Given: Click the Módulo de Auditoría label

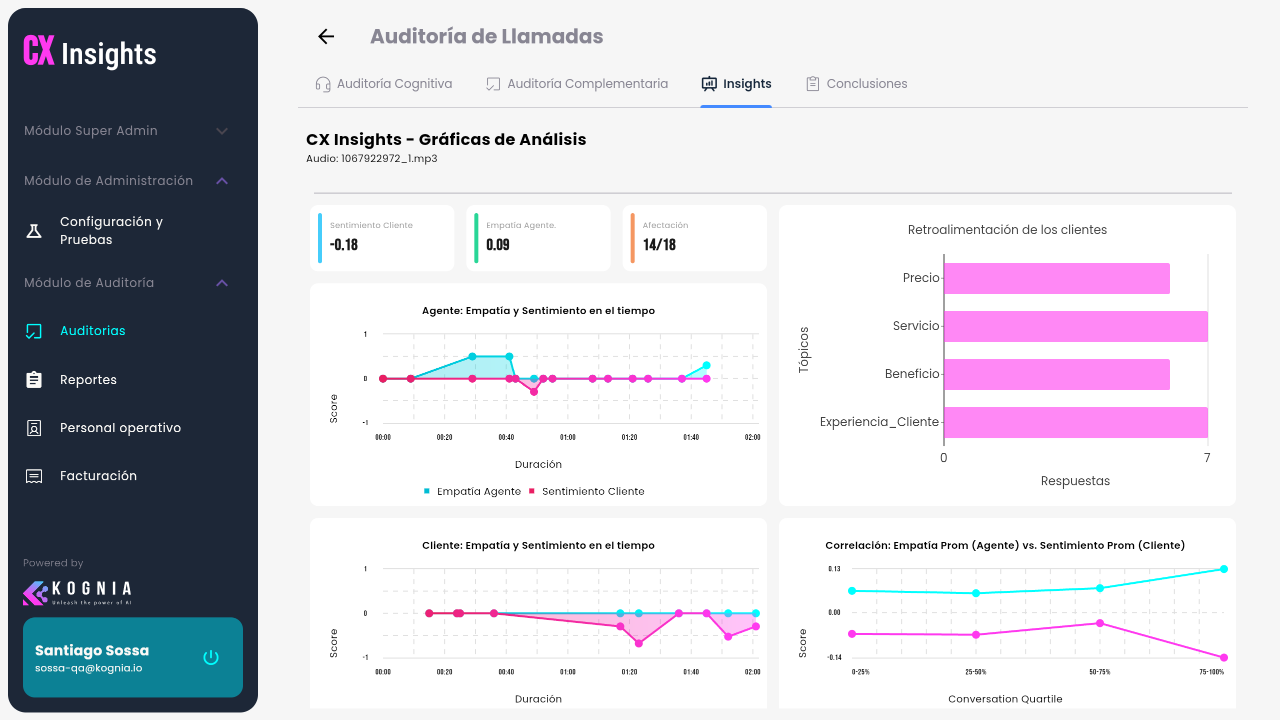Looking at the screenshot, I should [89, 283].
